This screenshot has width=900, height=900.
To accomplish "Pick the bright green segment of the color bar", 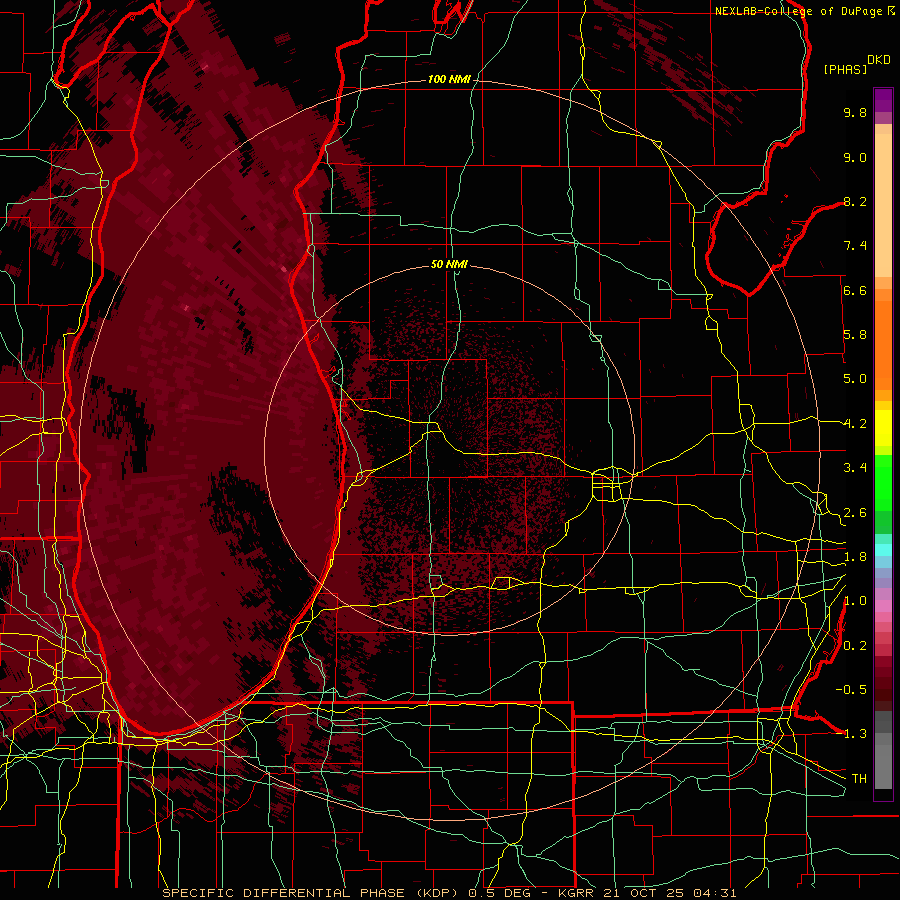I will (x=883, y=483).
